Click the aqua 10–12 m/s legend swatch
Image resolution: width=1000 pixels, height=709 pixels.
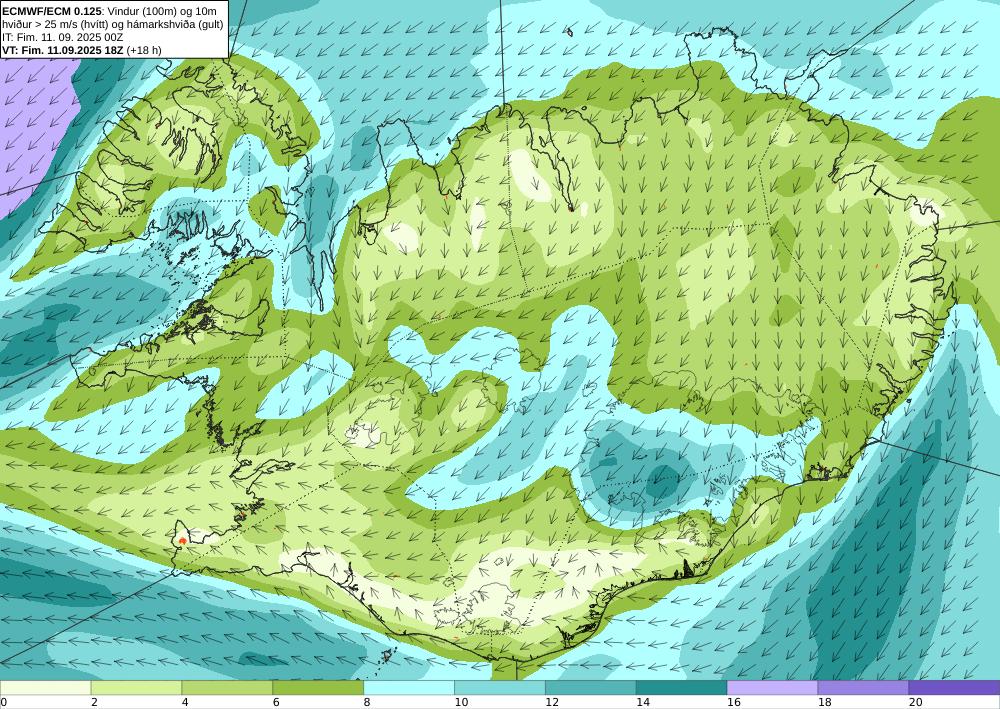[x=500, y=687]
